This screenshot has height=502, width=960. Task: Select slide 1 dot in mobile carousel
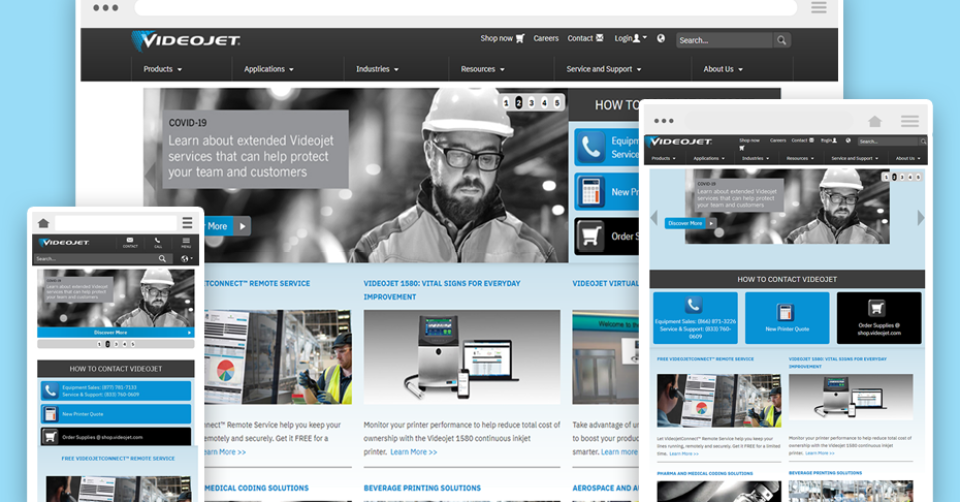coord(99,344)
